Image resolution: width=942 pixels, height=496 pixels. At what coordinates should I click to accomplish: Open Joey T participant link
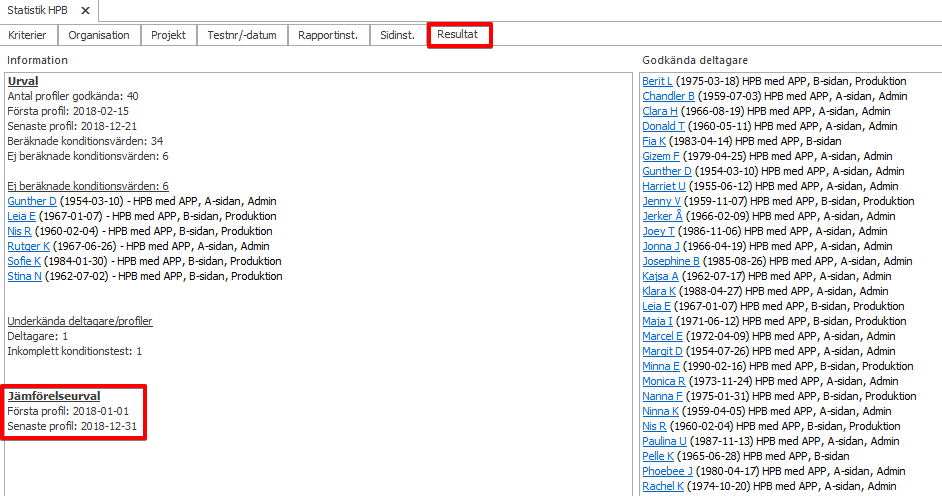click(x=658, y=231)
